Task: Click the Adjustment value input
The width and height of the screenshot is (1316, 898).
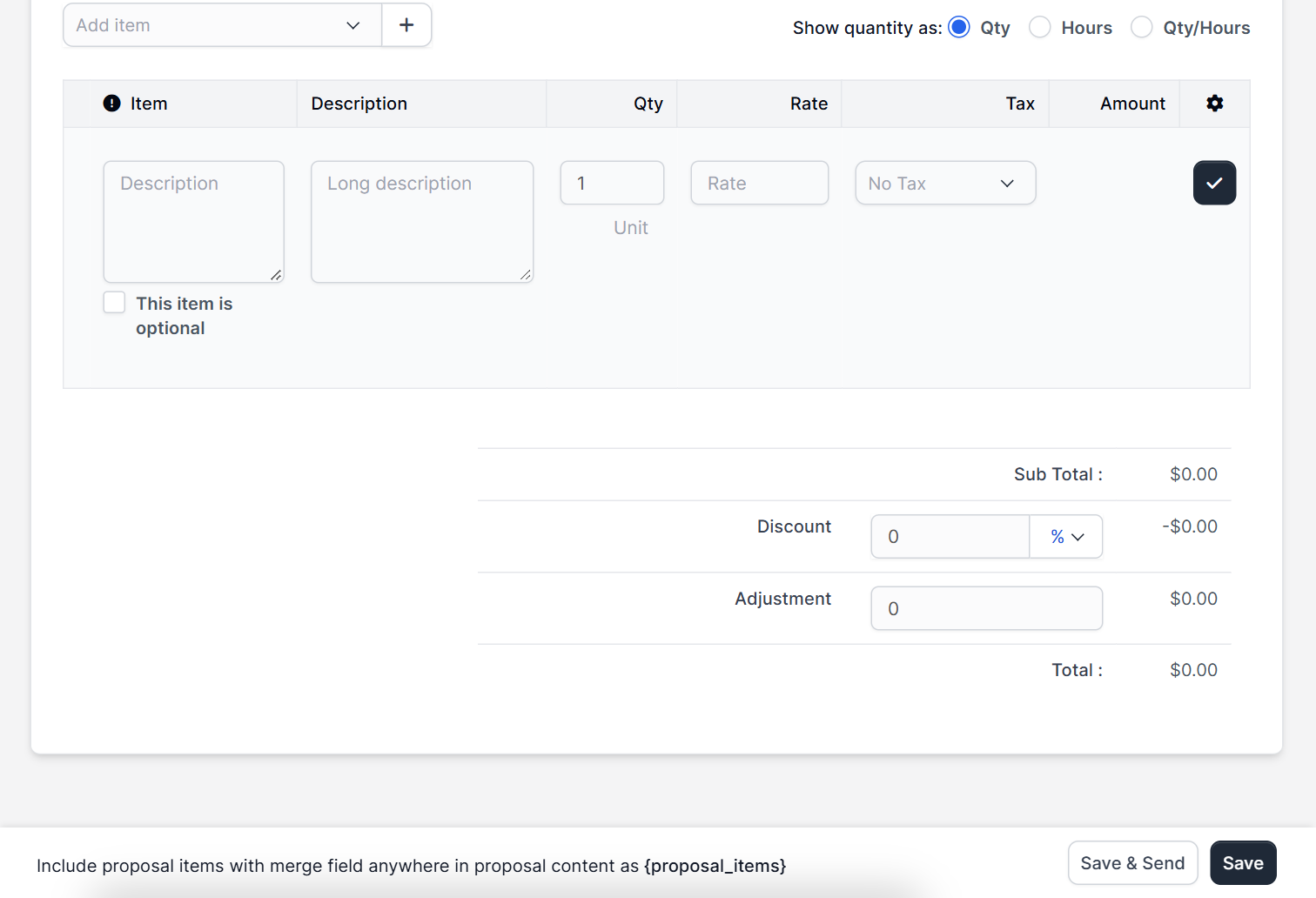Action: tap(987, 608)
